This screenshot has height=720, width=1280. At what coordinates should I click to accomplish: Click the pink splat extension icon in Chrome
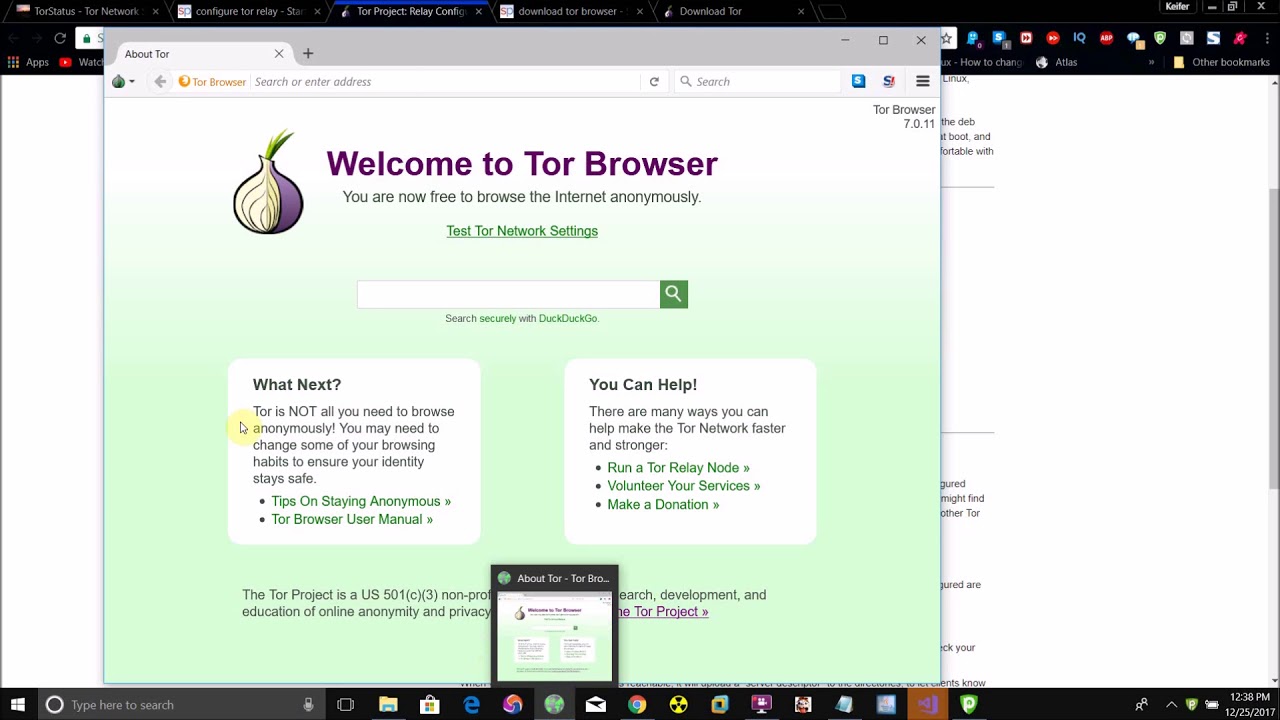1240,38
